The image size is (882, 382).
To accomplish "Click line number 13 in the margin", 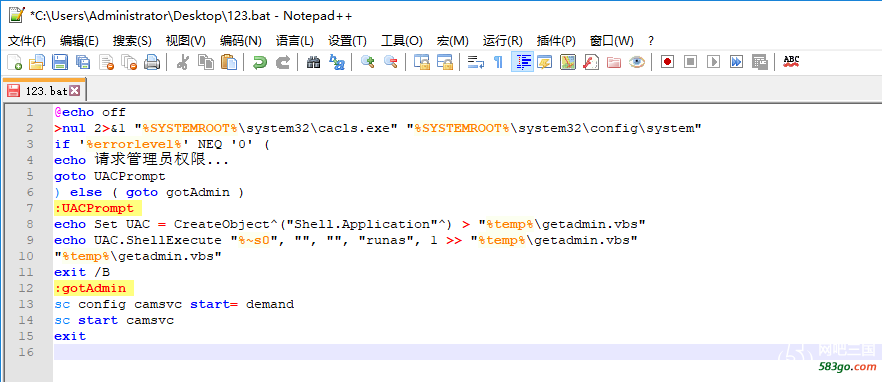I will [27, 305].
